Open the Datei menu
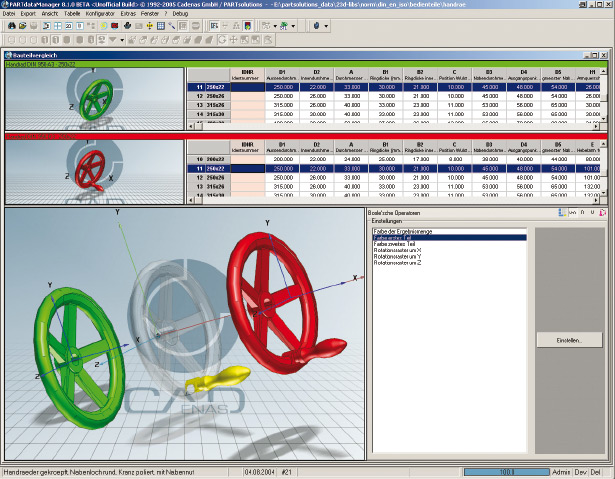615x479 pixels. [x=9, y=13]
